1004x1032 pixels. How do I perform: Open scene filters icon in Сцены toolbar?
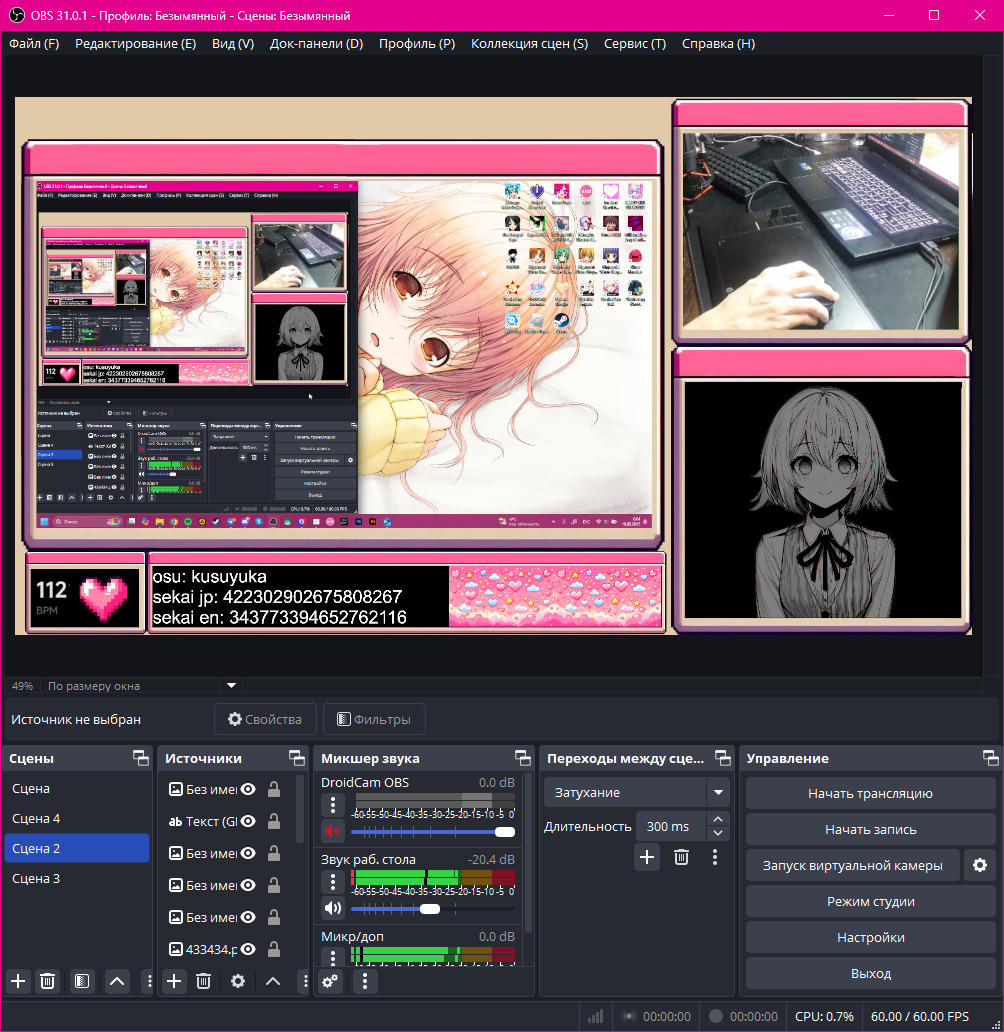[82, 981]
